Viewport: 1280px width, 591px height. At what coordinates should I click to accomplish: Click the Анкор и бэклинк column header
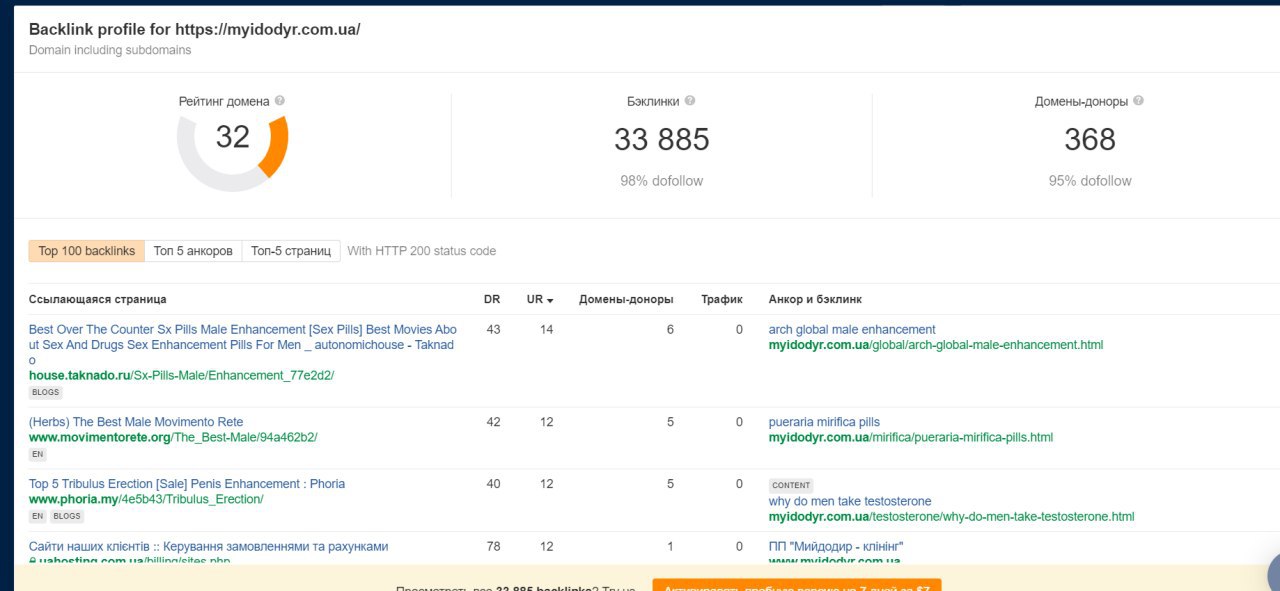[x=815, y=299]
